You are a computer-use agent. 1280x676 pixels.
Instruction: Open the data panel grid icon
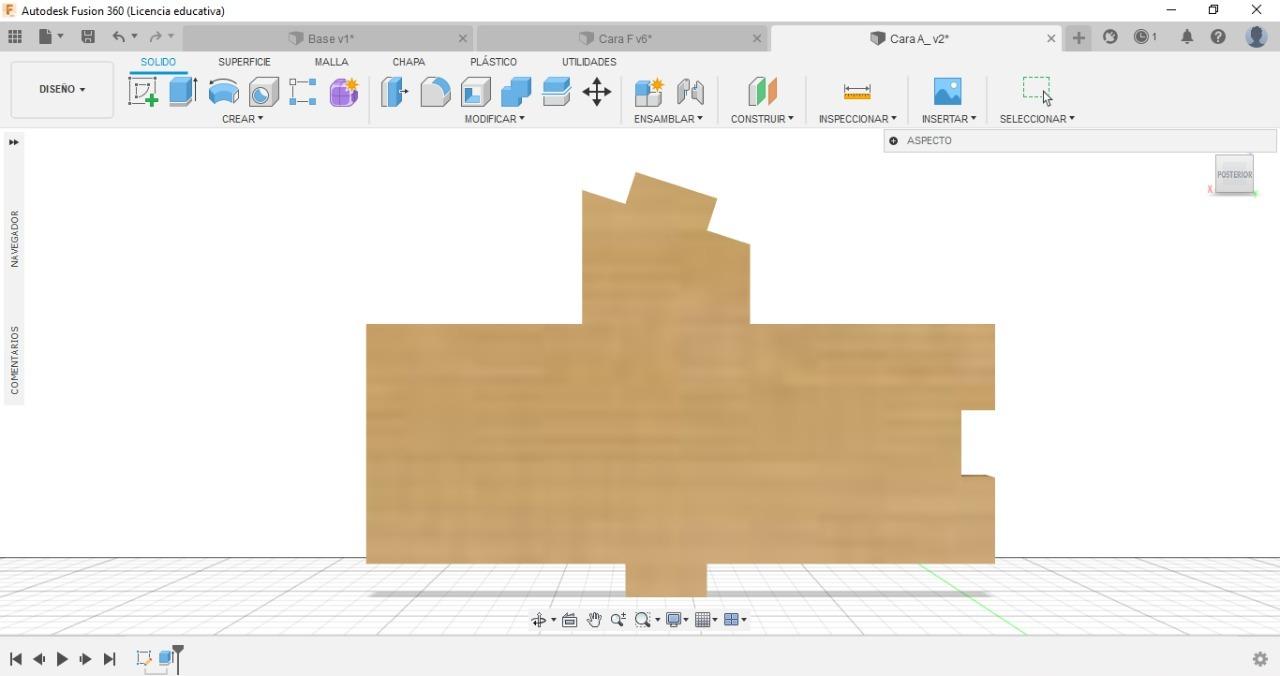14,37
